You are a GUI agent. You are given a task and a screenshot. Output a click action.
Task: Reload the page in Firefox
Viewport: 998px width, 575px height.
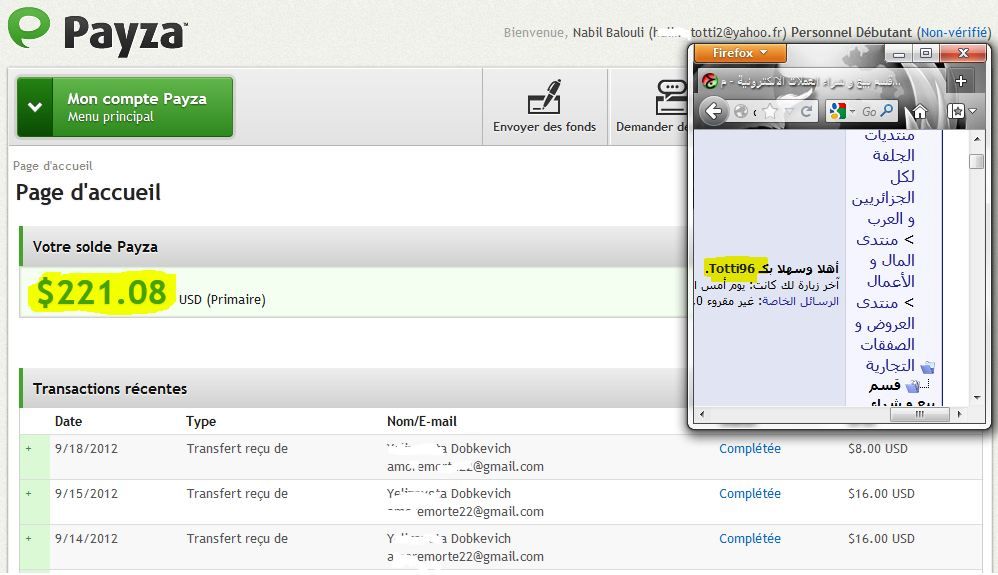point(806,112)
